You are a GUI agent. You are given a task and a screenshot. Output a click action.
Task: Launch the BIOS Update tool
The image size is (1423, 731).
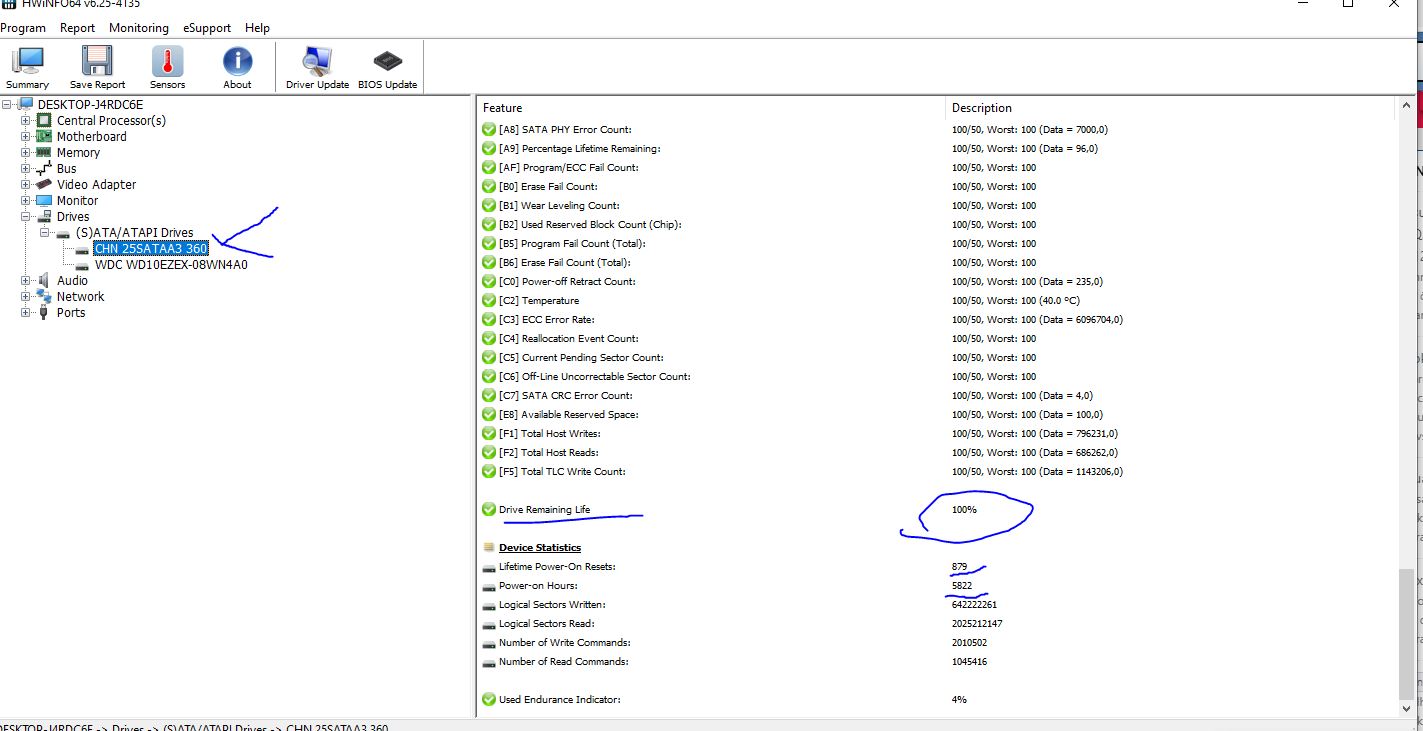click(x=387, y=68)
